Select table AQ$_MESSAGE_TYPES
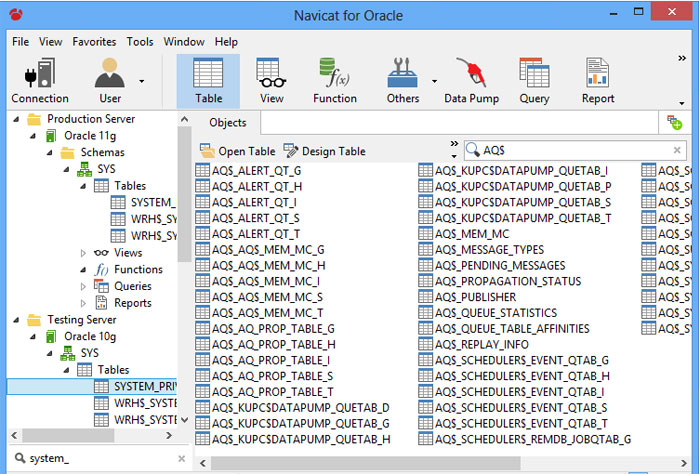This screenshot has height=474, width=700. tap(481, 249)
